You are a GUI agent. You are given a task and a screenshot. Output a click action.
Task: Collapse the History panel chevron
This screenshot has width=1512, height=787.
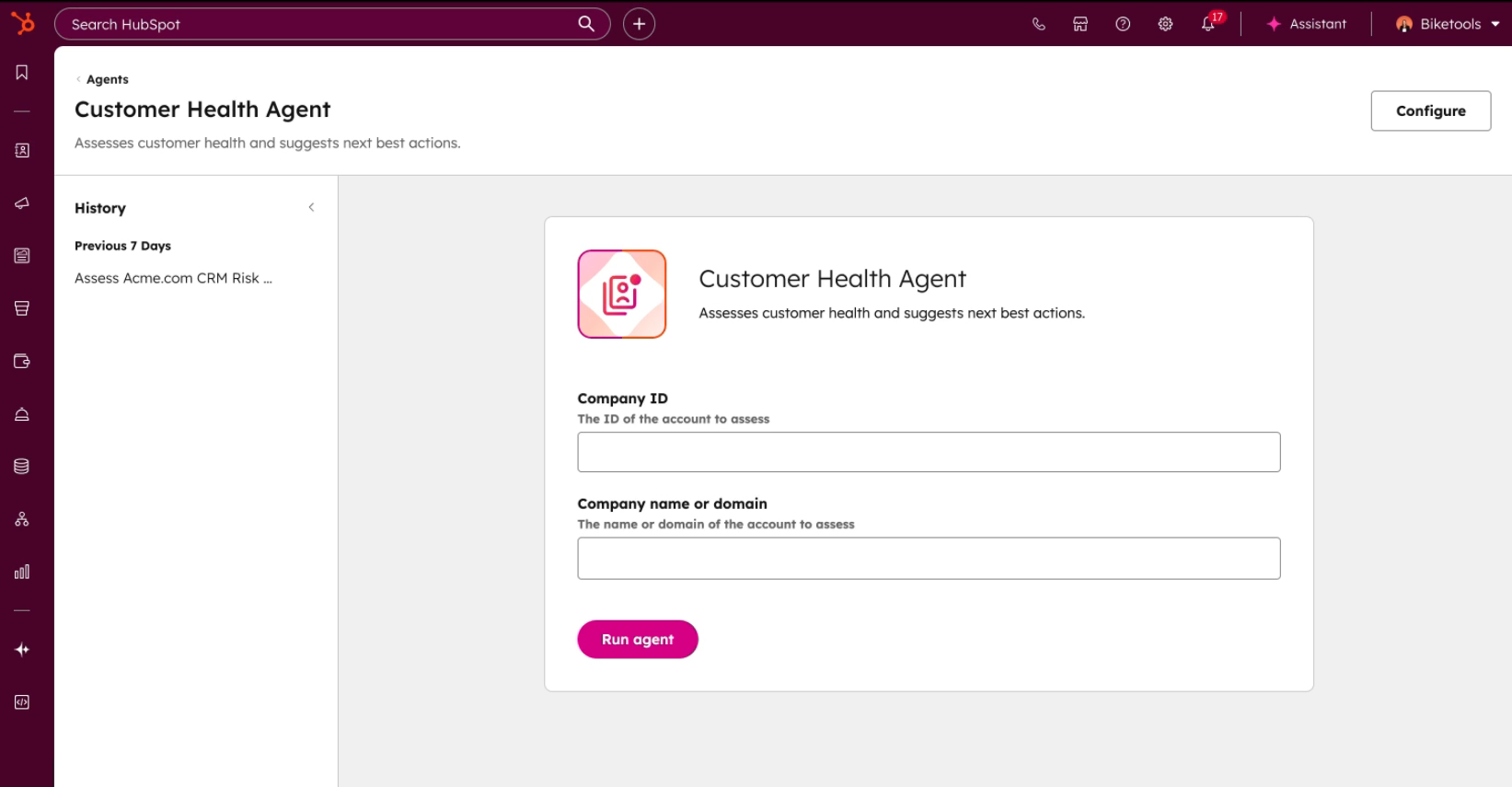(311, 207)
